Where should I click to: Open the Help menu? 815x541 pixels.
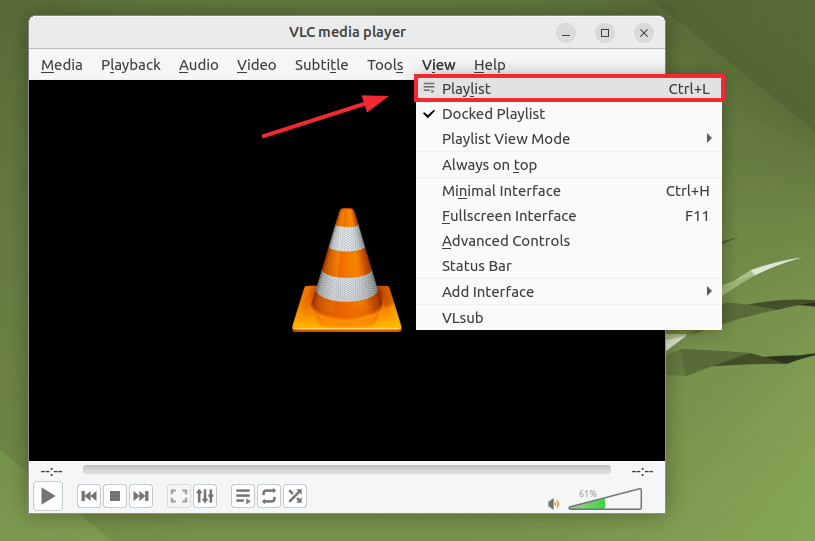tap(490, 65)
